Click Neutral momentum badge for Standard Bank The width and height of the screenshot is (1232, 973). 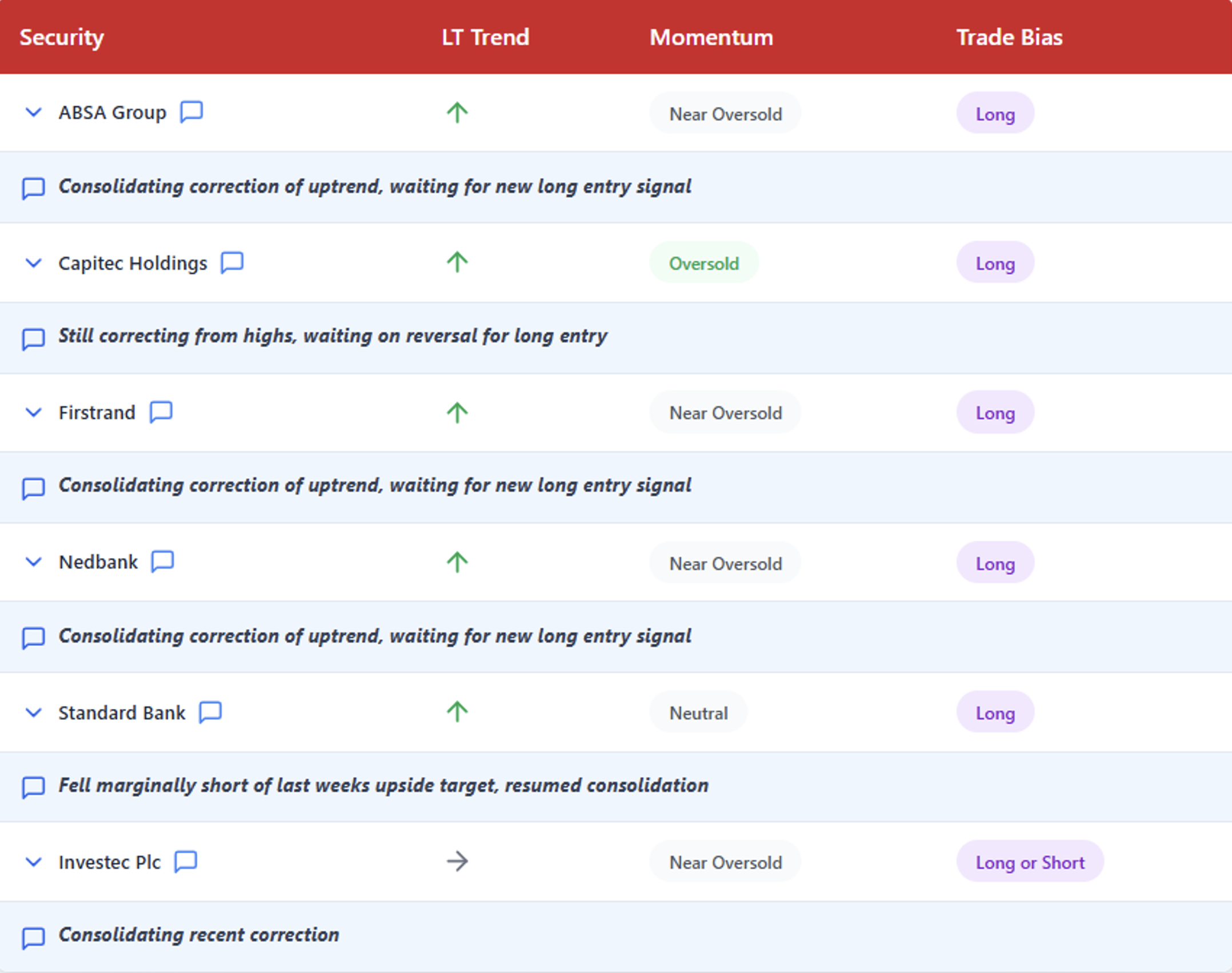(x=698, y=712)
